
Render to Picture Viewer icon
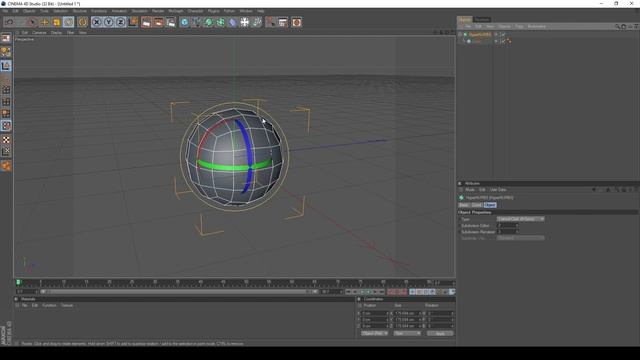(x=158, y=22)
